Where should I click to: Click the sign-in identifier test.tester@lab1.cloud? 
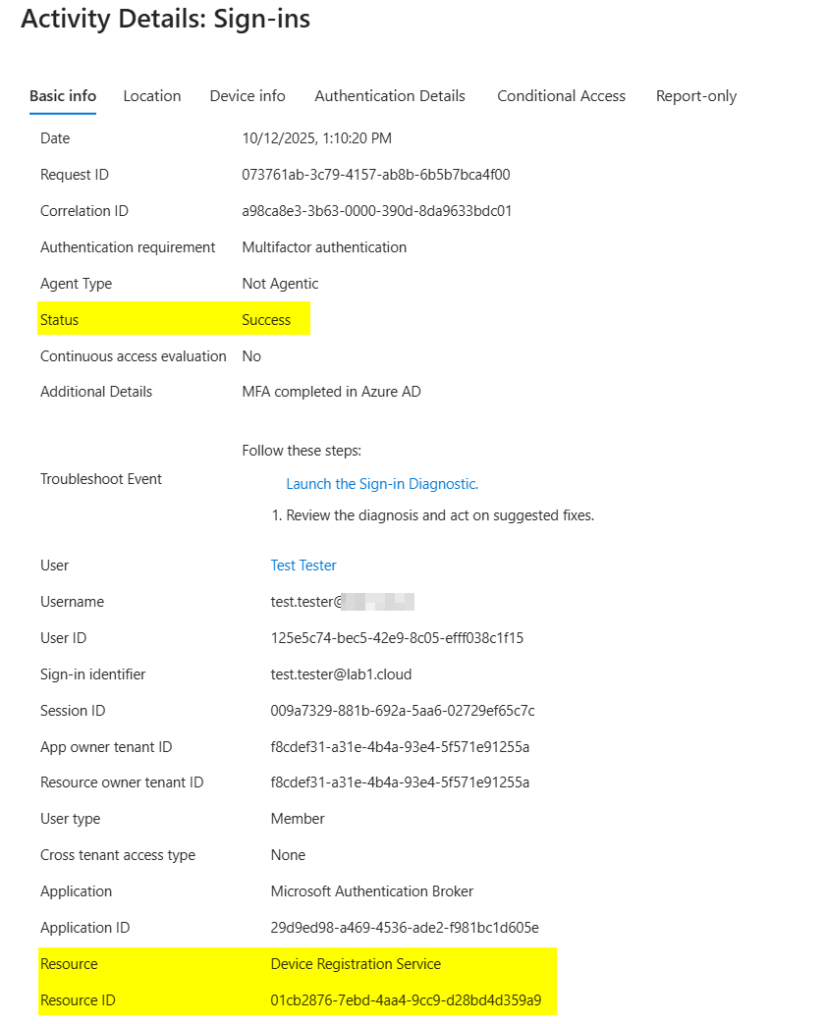pos(341,675)
